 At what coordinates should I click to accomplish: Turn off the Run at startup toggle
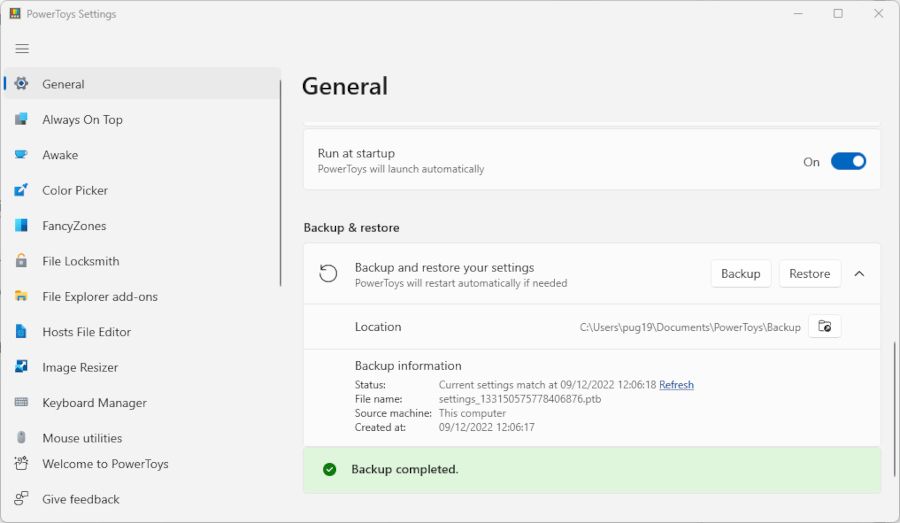click(848, 161)
